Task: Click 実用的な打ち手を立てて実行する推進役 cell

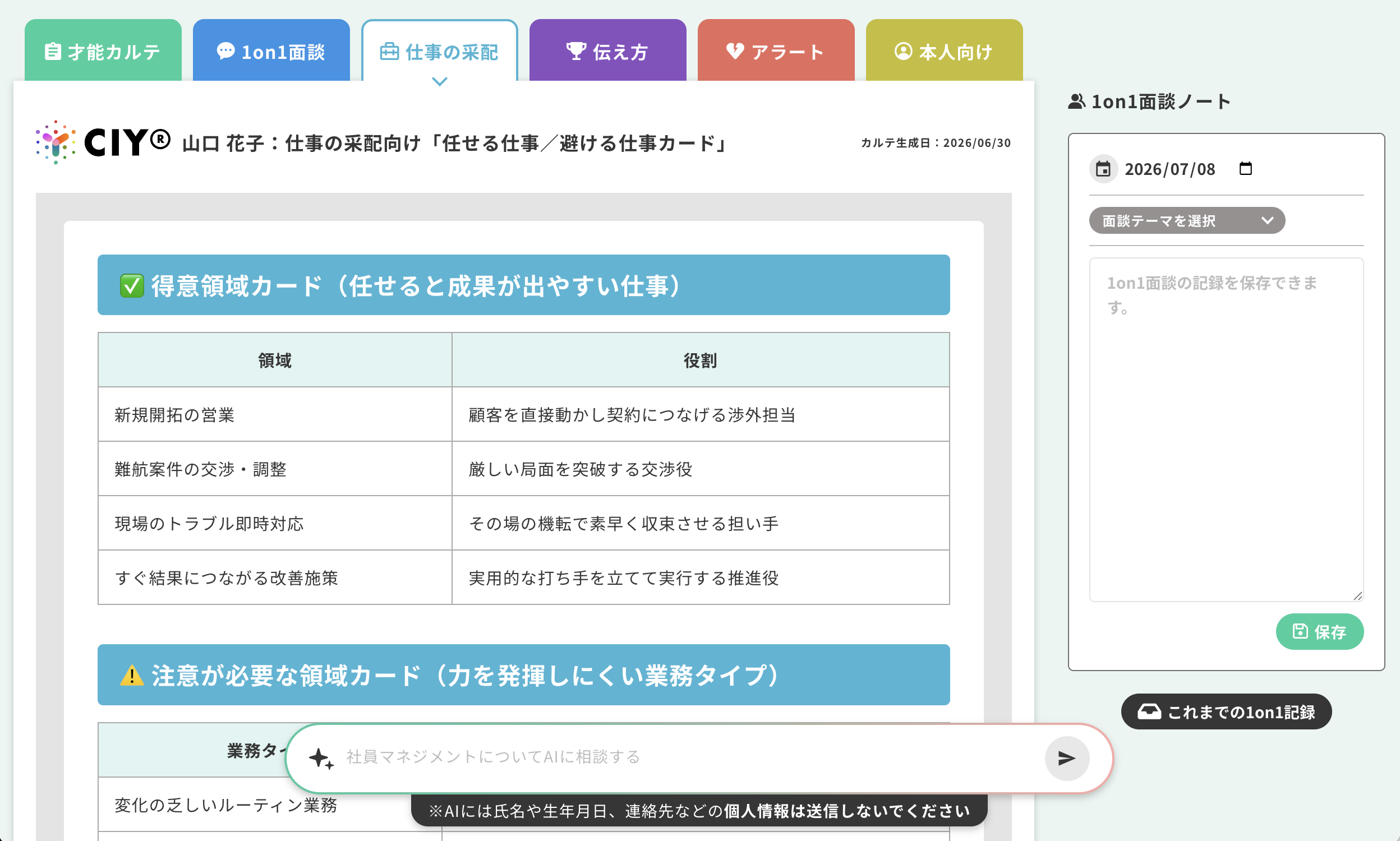Action: [x=701, y=577]
